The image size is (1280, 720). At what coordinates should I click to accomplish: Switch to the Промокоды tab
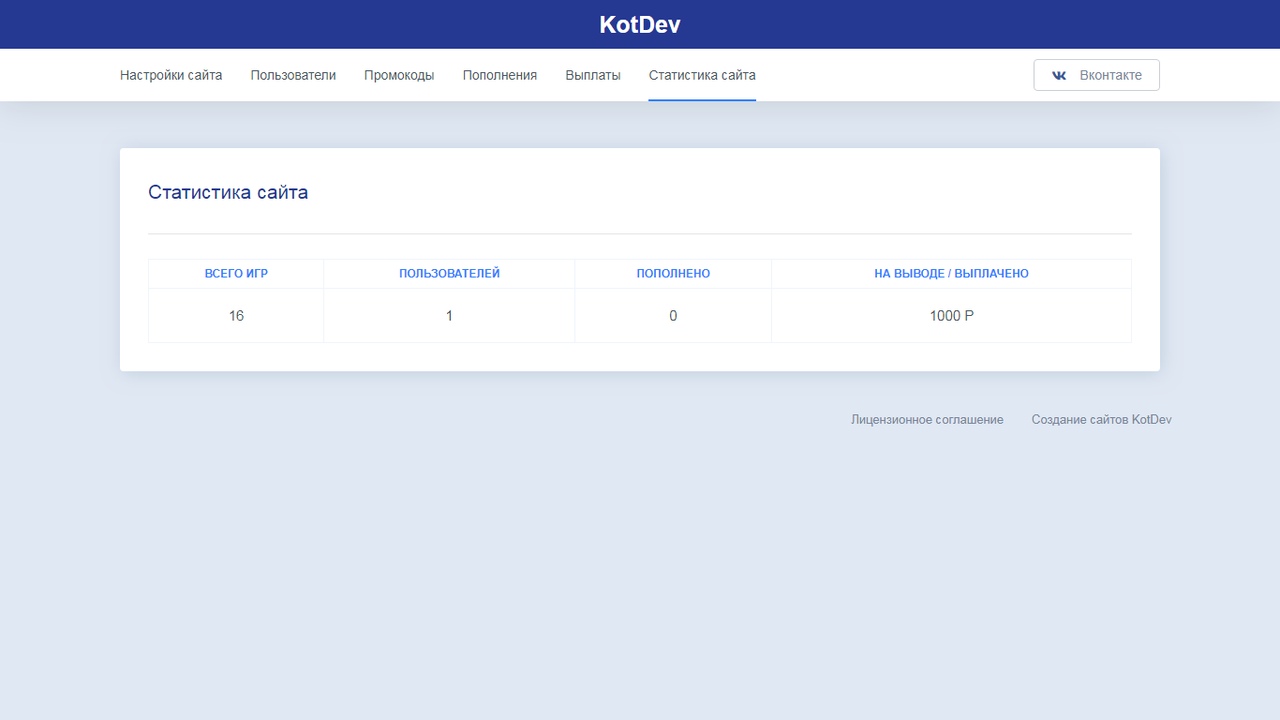click(399, 75)
